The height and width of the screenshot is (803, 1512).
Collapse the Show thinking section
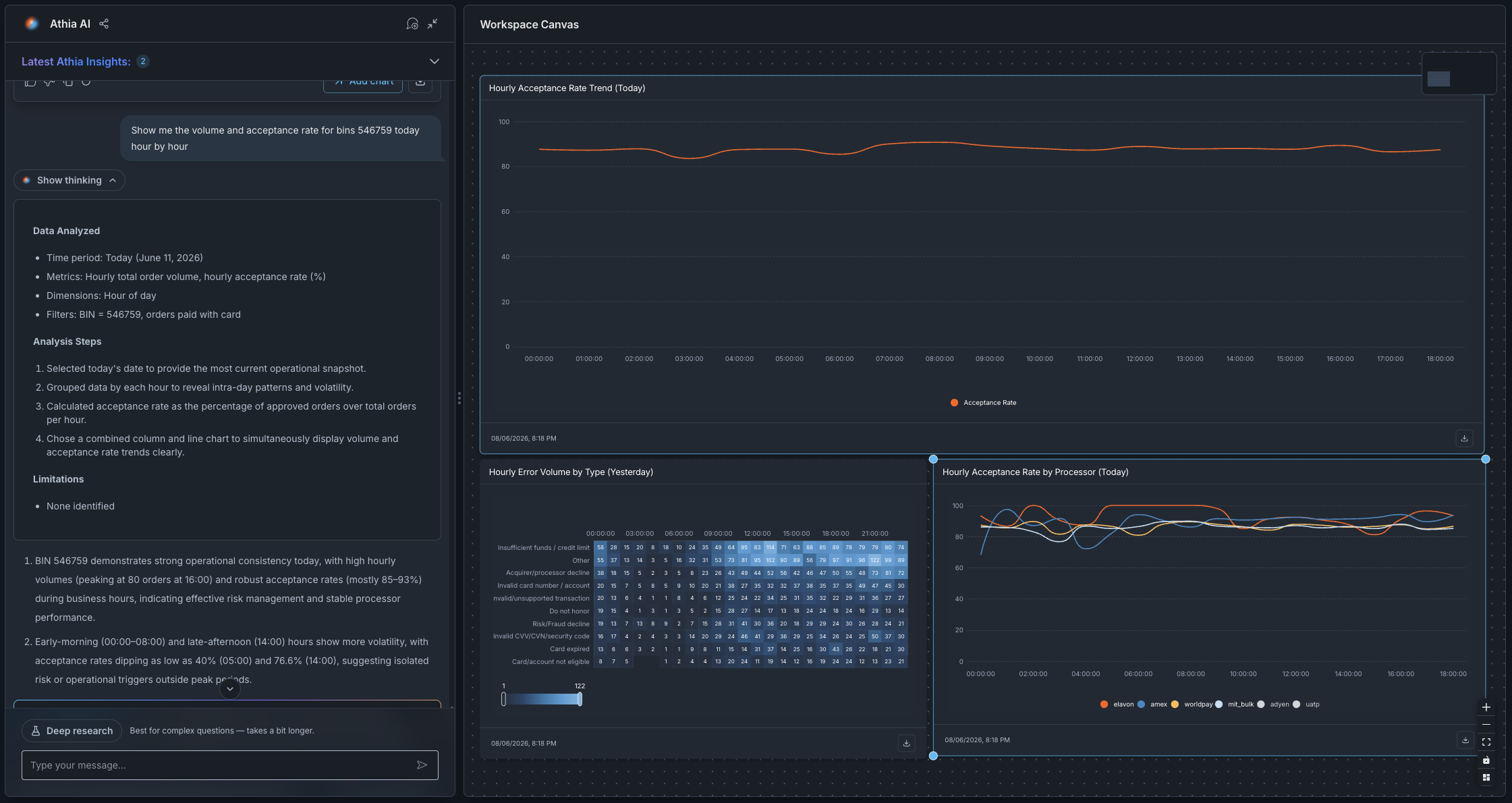click(x=69, y=180)
